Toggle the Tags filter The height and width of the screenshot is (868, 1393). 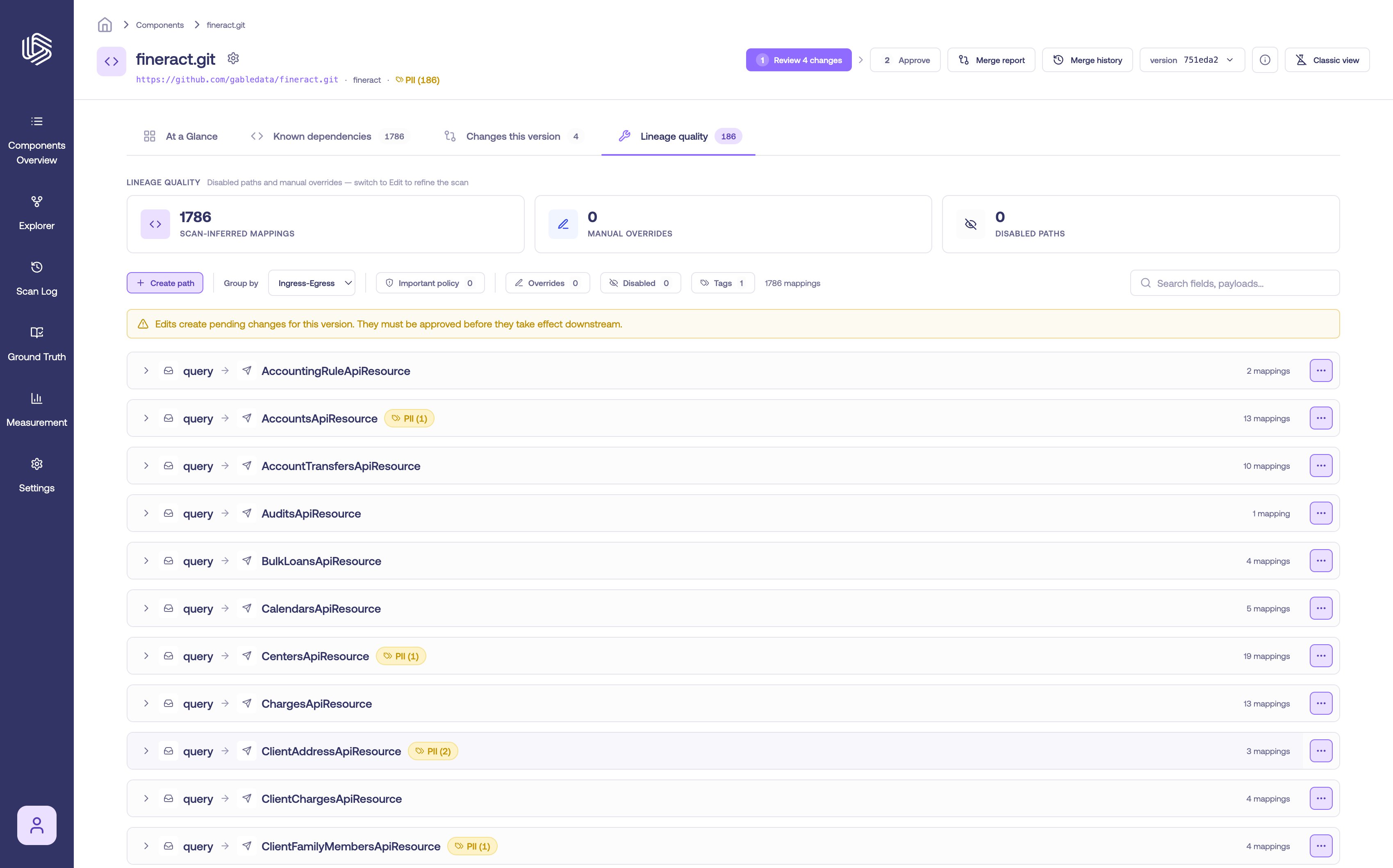[x=722, y=283]
